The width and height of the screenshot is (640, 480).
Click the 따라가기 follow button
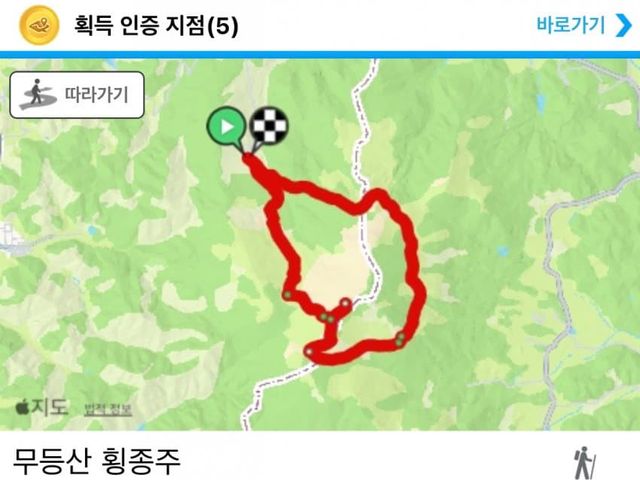point(77,95)
